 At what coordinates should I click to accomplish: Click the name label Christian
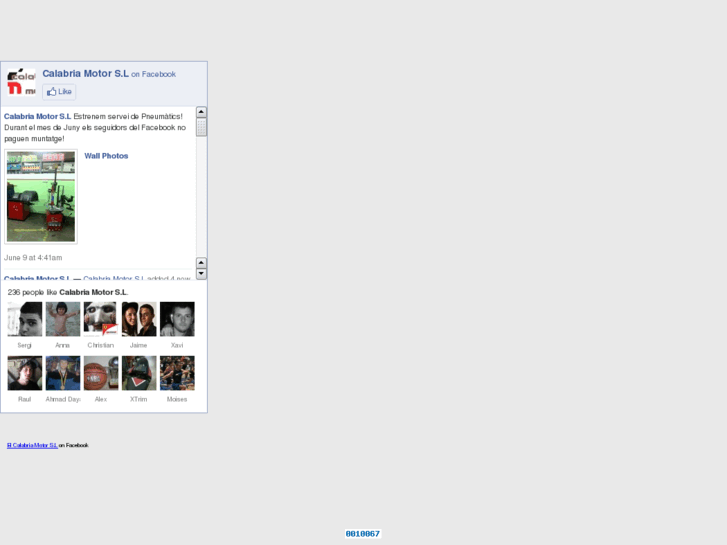pos(101,346)
